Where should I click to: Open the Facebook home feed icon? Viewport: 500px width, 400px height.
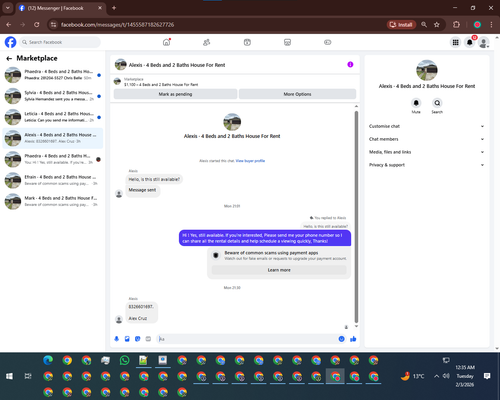point(166,42)
